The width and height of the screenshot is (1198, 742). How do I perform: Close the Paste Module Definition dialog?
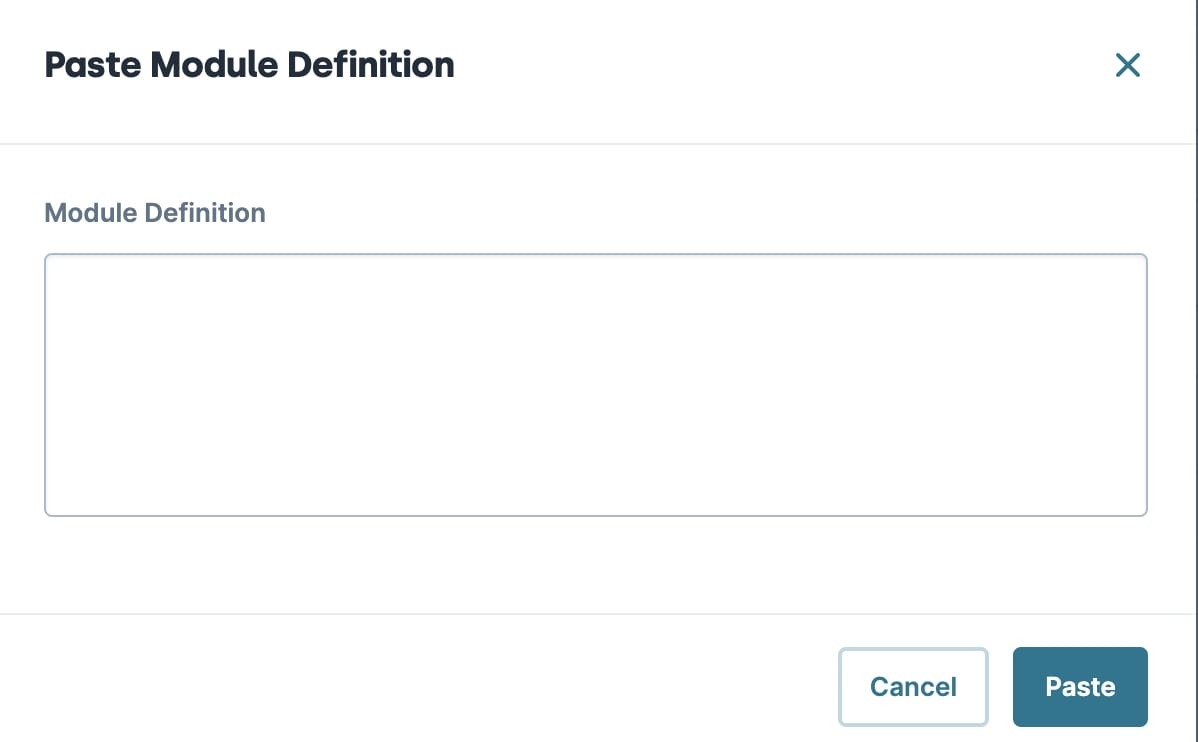coord(1127,65)
